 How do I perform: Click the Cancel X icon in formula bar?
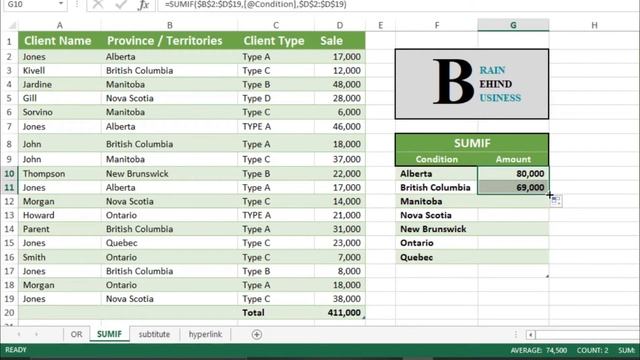coord(98,4)
